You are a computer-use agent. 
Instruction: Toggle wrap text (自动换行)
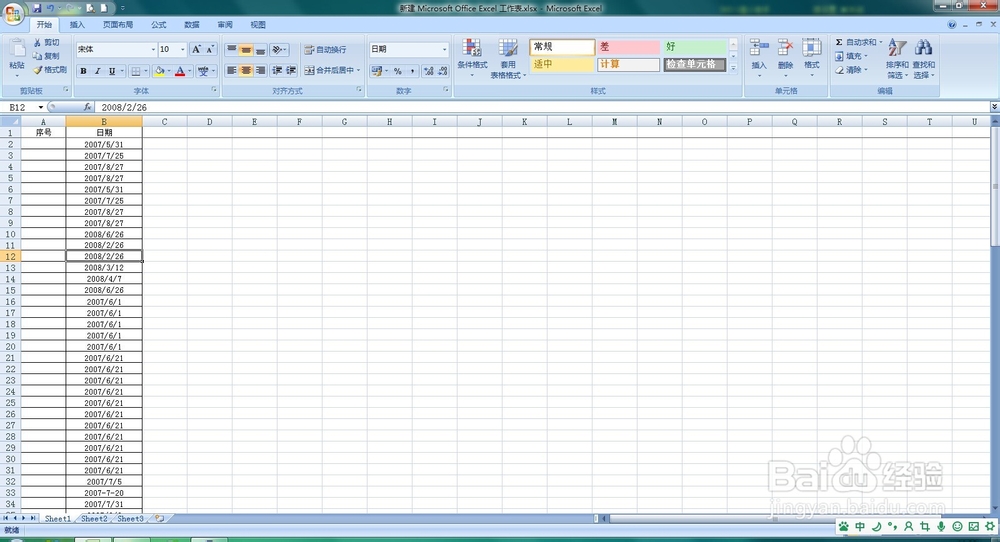(x=325, y=49)
